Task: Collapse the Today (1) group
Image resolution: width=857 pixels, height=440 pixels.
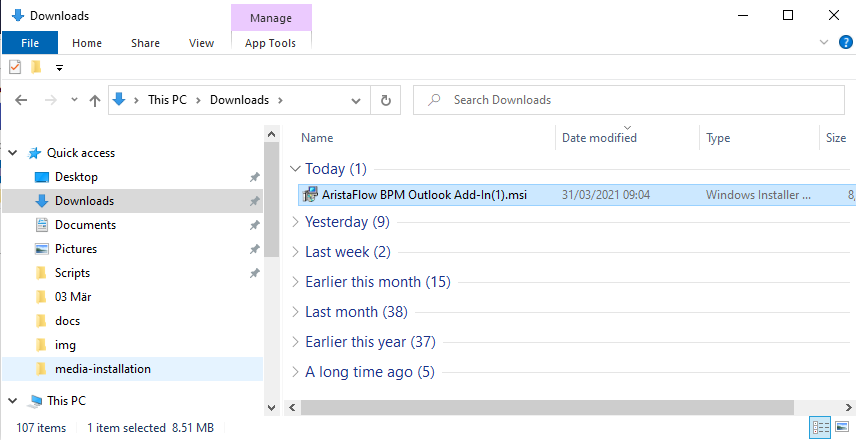Action: (x=295, y=168)
